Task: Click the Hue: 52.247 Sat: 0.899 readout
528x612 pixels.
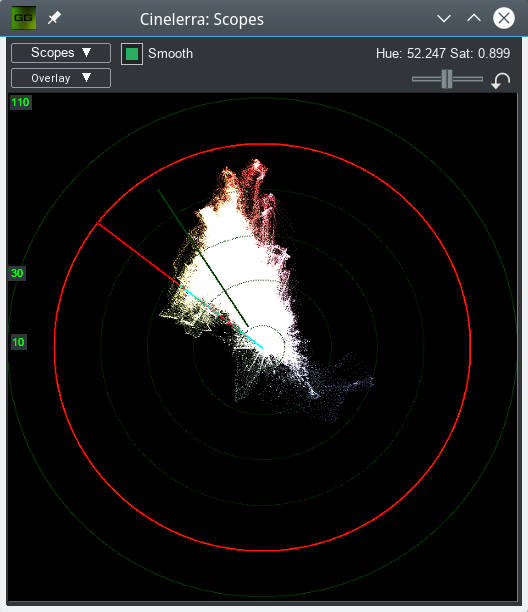Action: coord(443,53)
